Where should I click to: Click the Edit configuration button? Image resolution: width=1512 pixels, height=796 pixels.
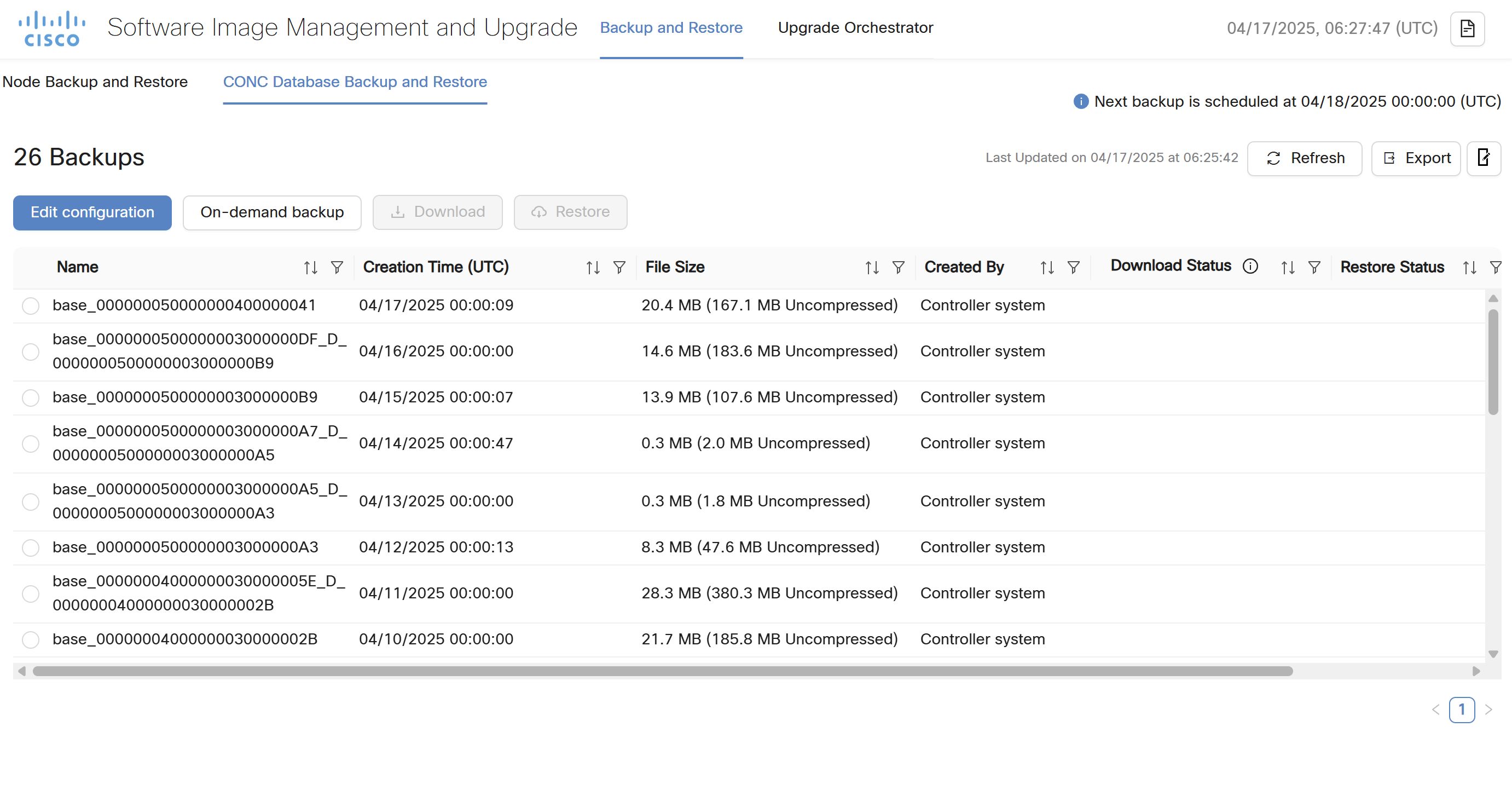[92, 212]
